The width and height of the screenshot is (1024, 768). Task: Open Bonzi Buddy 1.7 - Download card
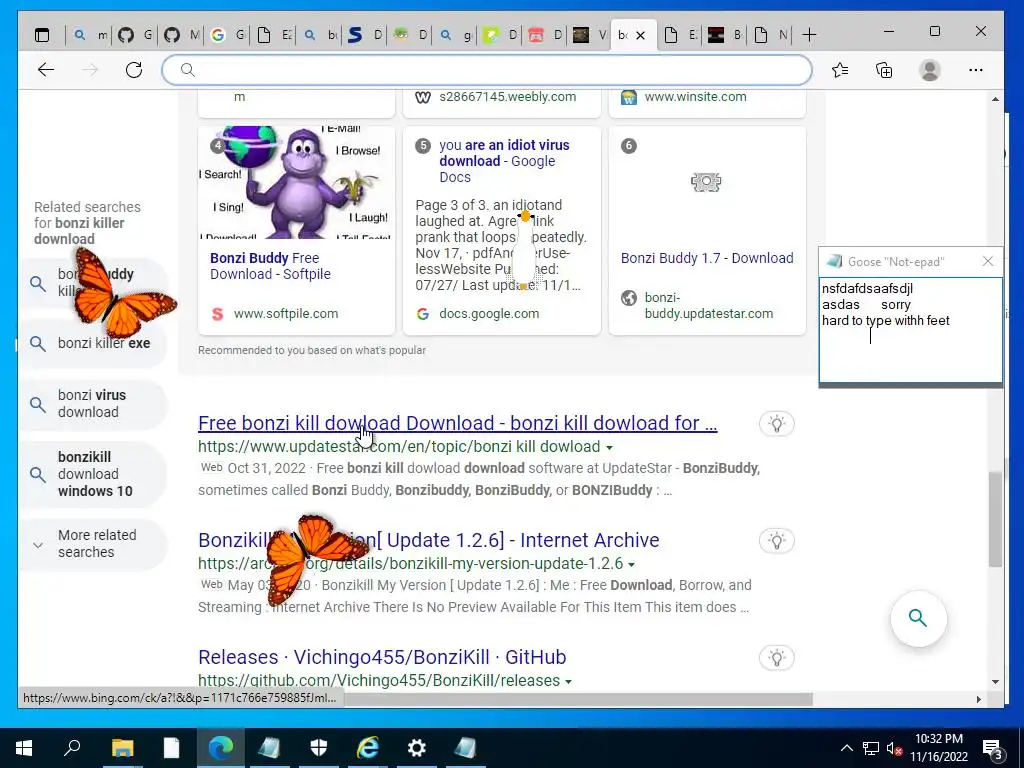pos(707,258)
